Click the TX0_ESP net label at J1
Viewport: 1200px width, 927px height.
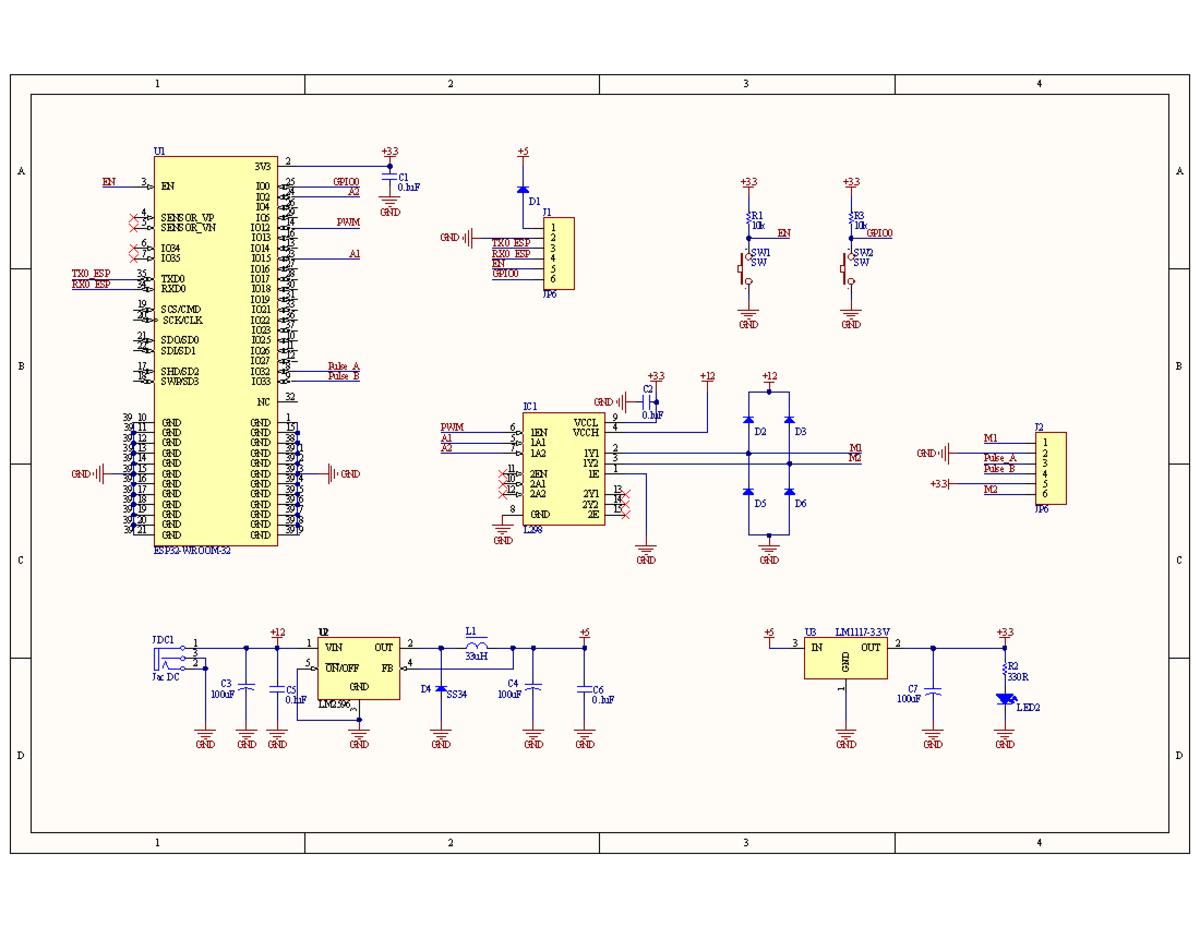(x=511, y=243)
